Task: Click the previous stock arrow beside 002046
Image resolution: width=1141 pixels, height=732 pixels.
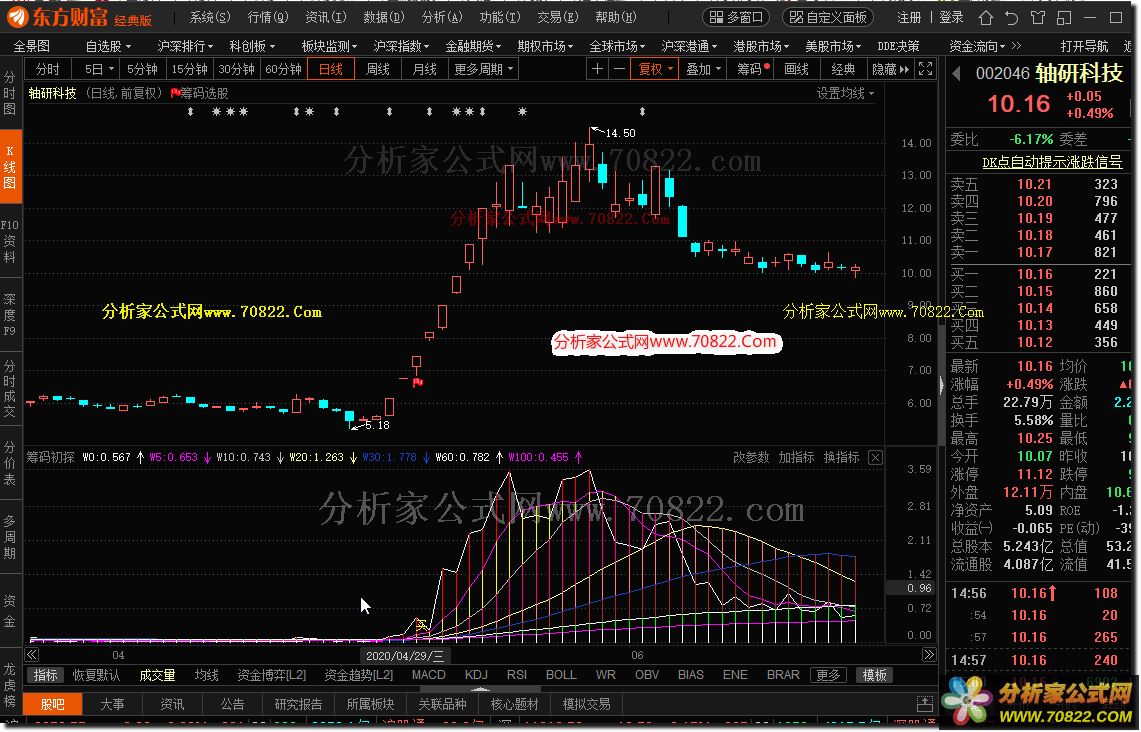Action: click(x=956, y=73)
